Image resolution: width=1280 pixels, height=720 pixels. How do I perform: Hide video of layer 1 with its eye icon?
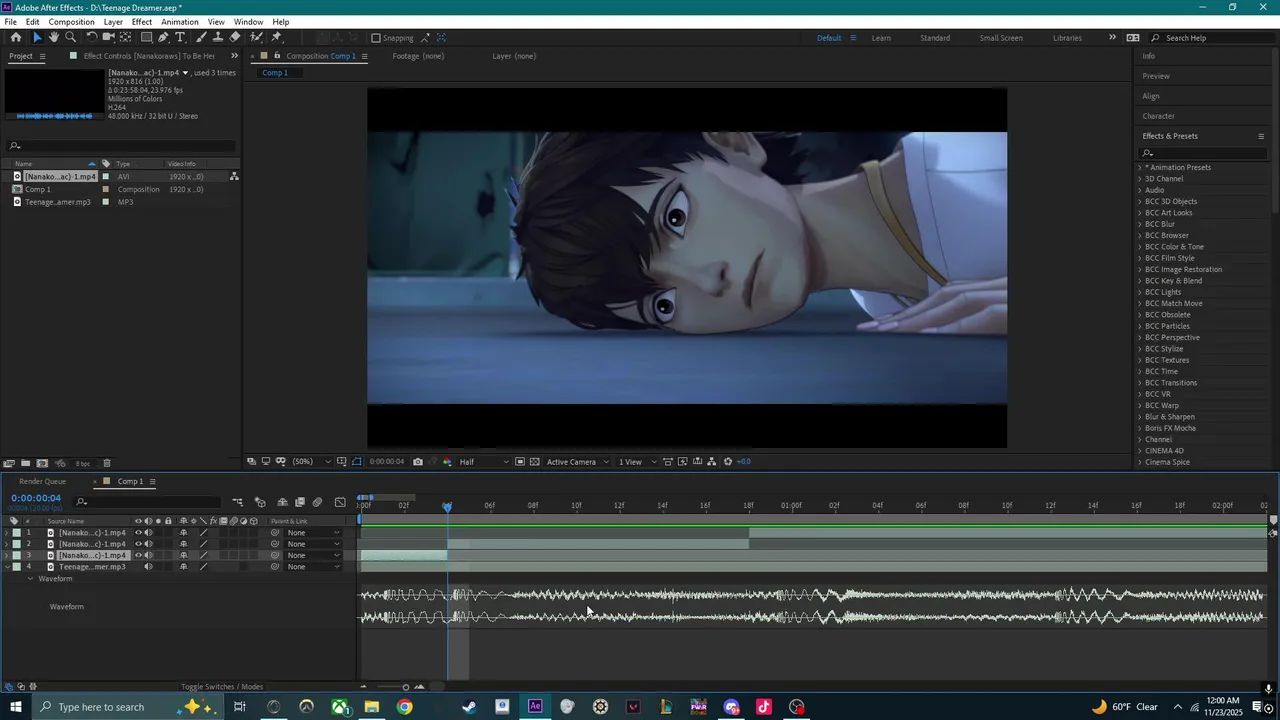click(x=139, y=533)
